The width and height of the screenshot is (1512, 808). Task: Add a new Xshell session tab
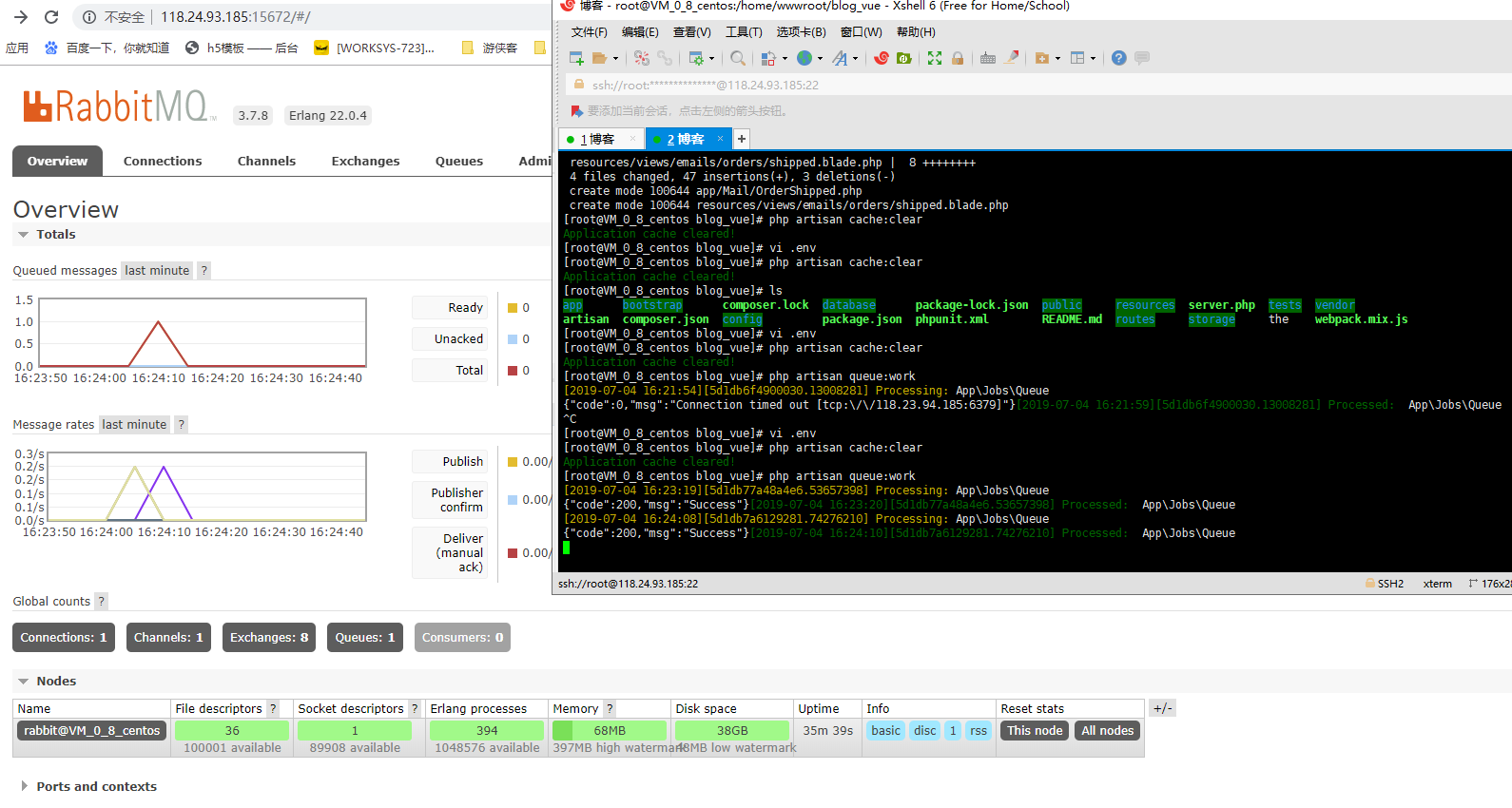click(742, 139)
